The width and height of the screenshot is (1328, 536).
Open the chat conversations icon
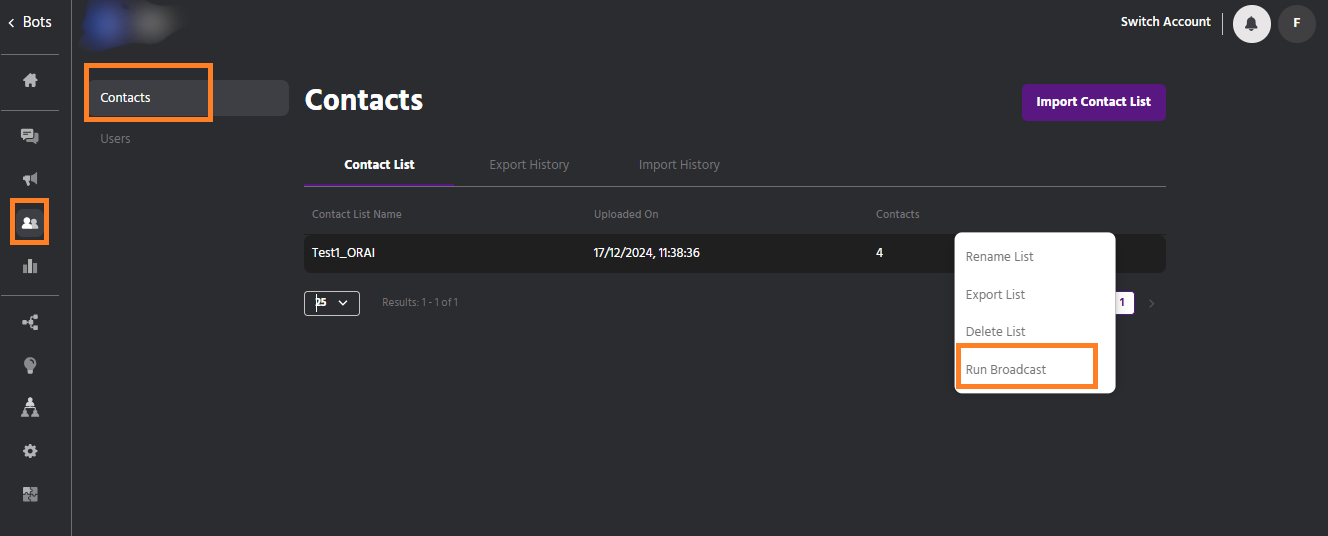30,136
